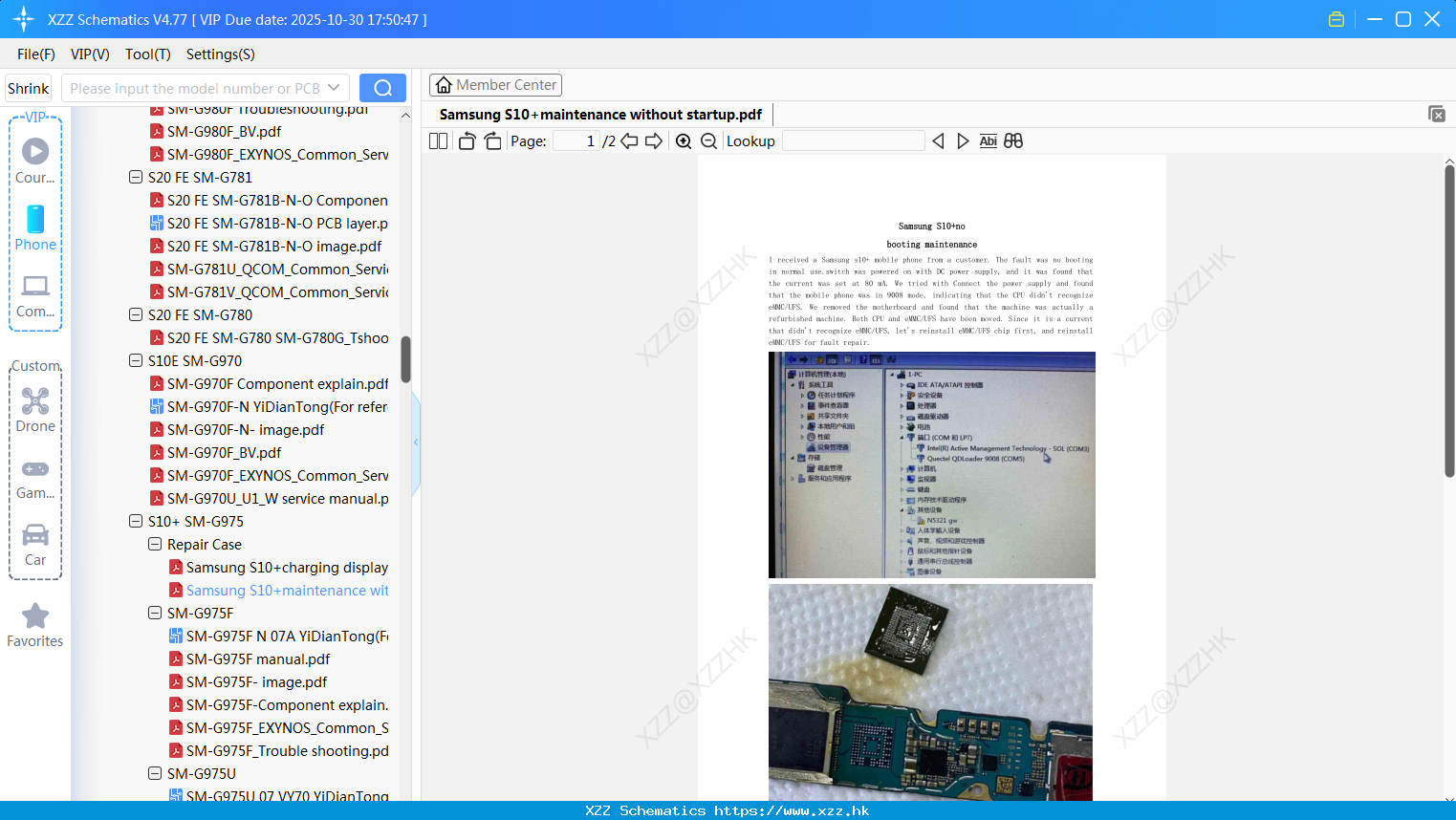The image size is (1456, 820).
Task: Open the Settings(S) menu
Action: [221, 54]
